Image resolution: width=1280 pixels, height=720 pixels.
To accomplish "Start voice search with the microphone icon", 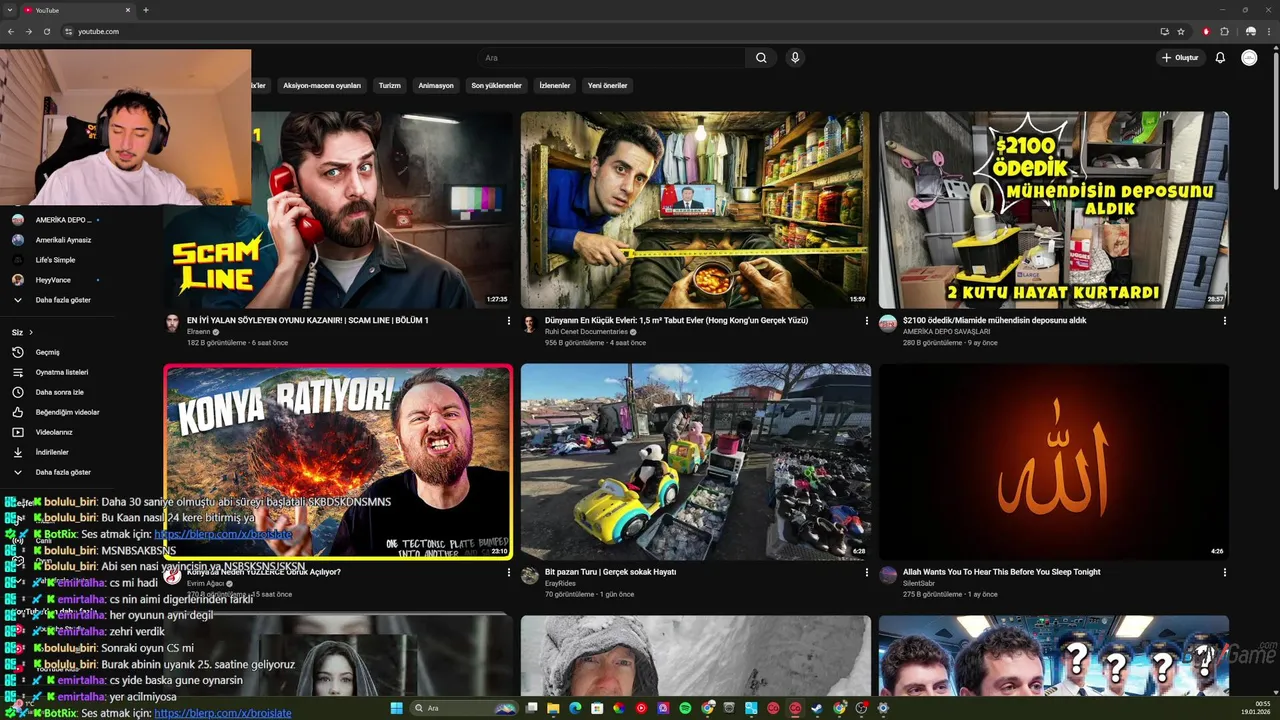I will [795, 58].
